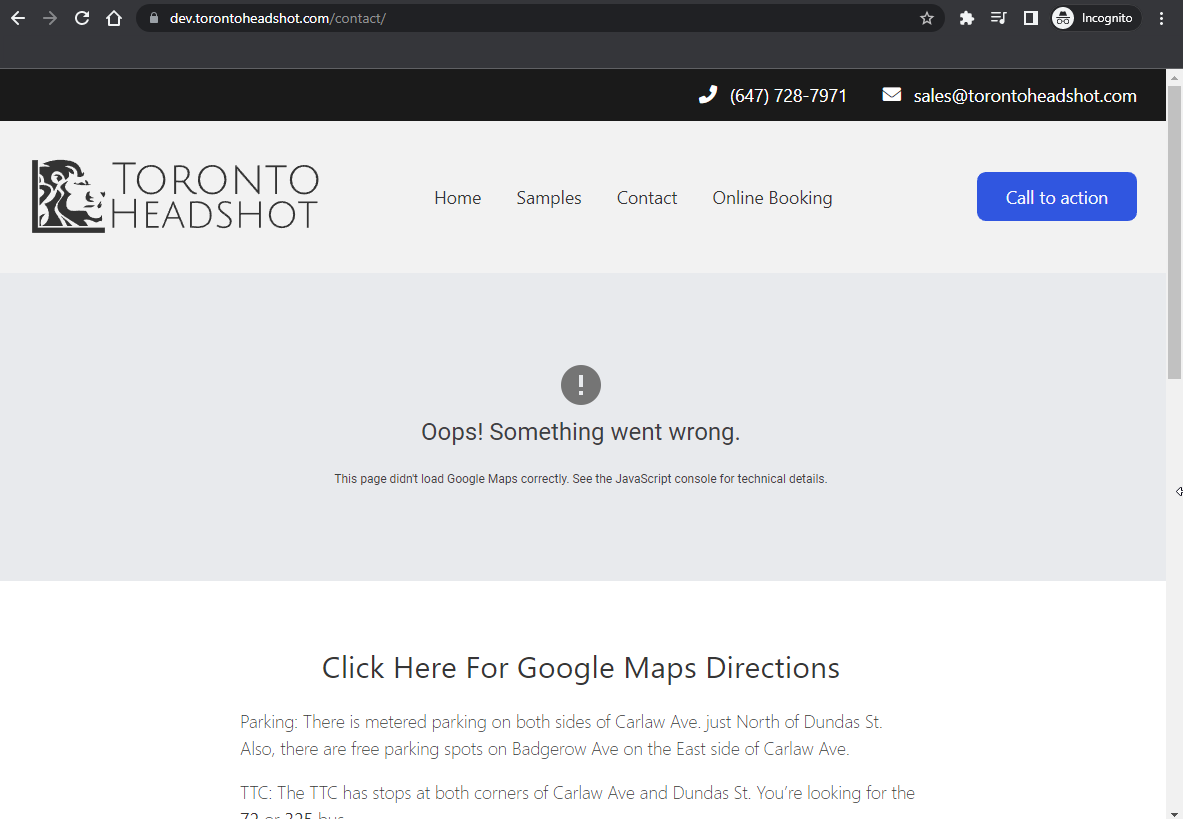
Task: Open the Home menu item
Action: pos(457,198)
